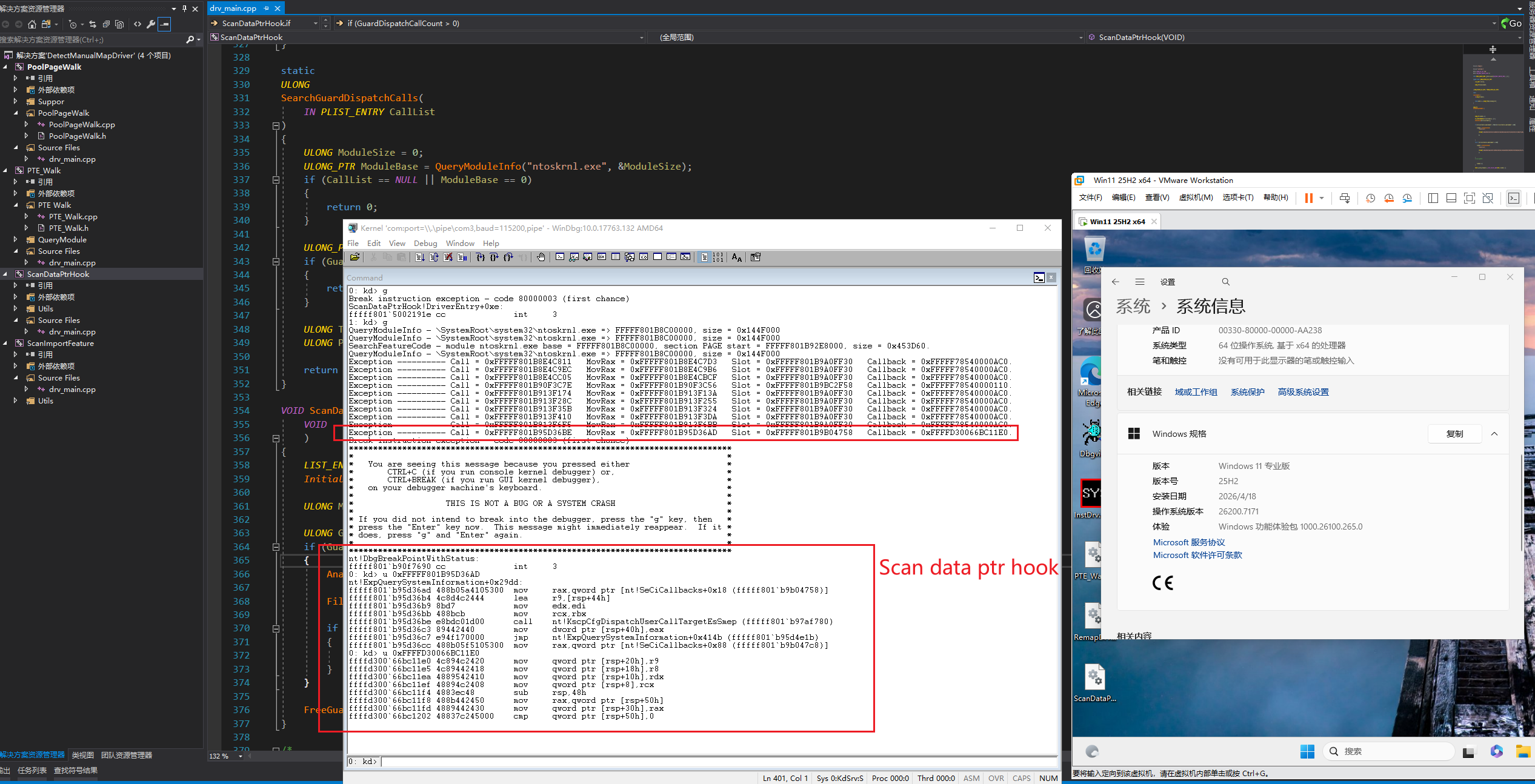
Task: Switch to 类视图 tab at bottom
Action: click(82, 755)
